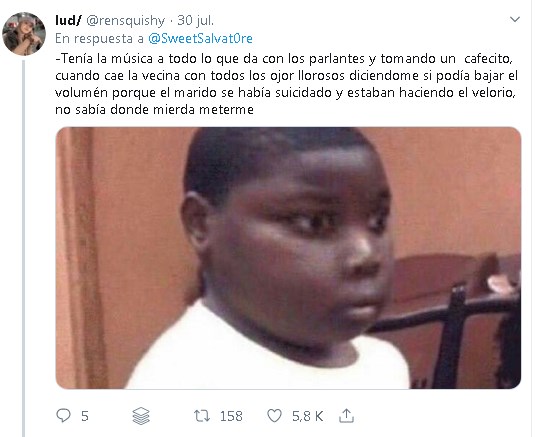The width and height of the screenshot is (538, 437).
Task: Like the tweet with the heart icon
Action: 274,416
